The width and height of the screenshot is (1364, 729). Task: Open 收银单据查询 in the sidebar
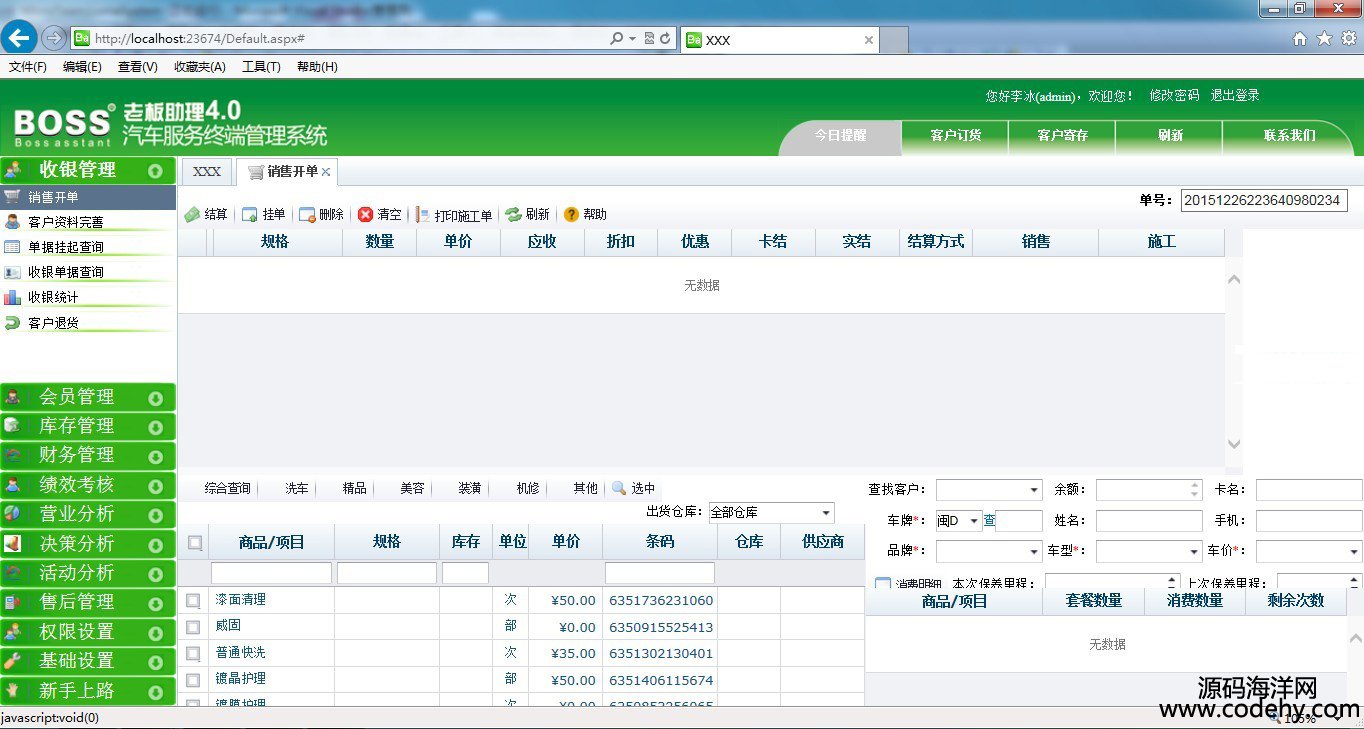[x=88, y=272]
